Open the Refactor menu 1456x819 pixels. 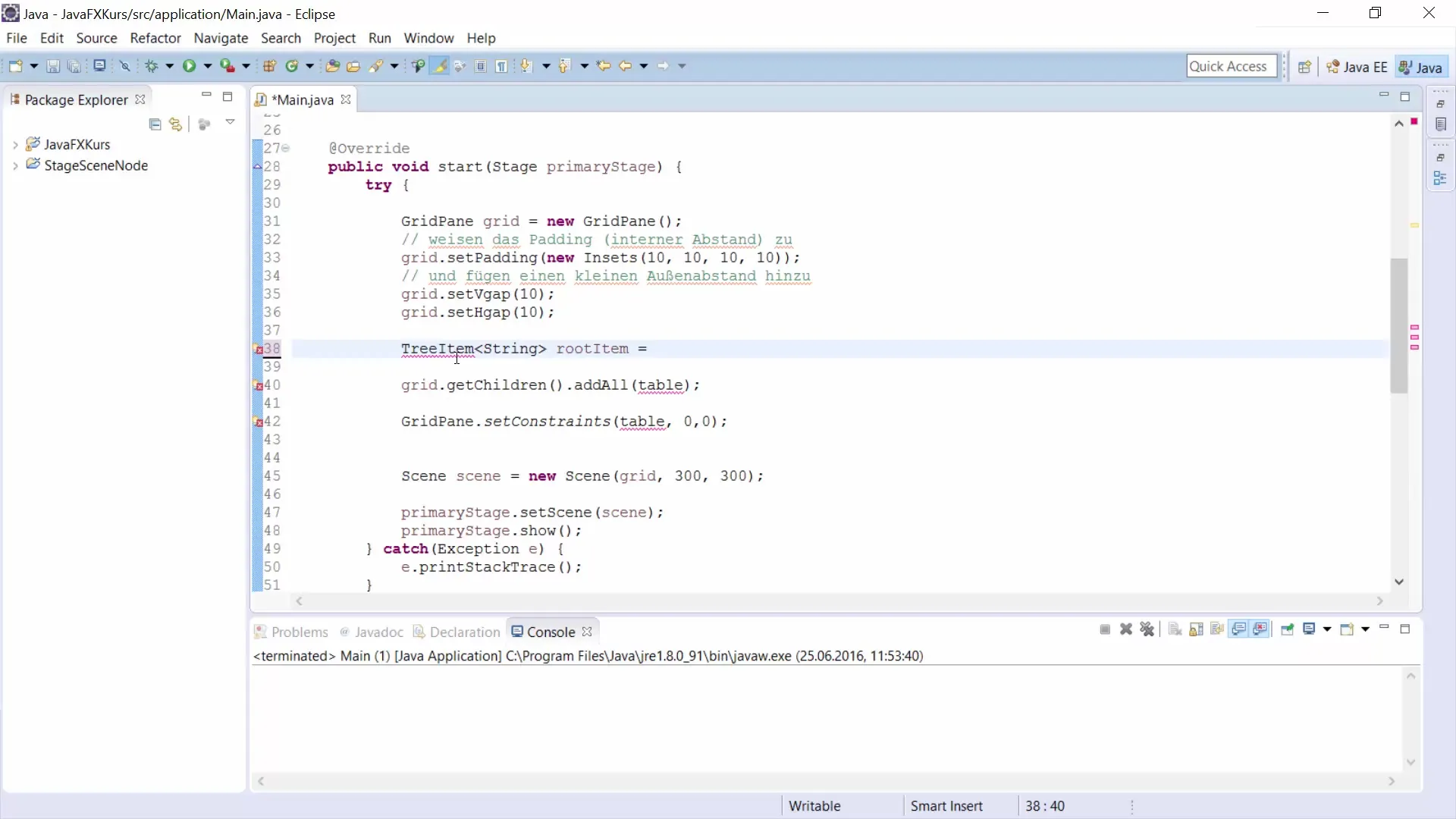[155, 38]
